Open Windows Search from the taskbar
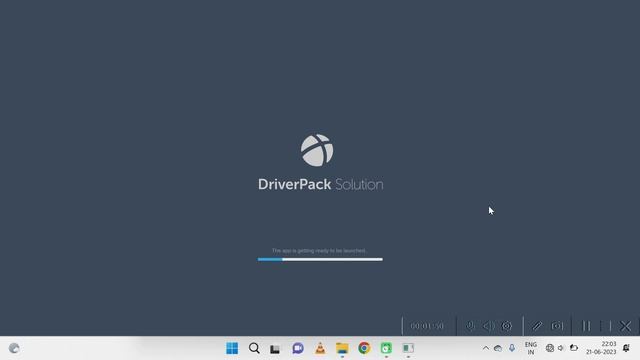The height and width of the screenshot is (360, 640). point(254,348)
